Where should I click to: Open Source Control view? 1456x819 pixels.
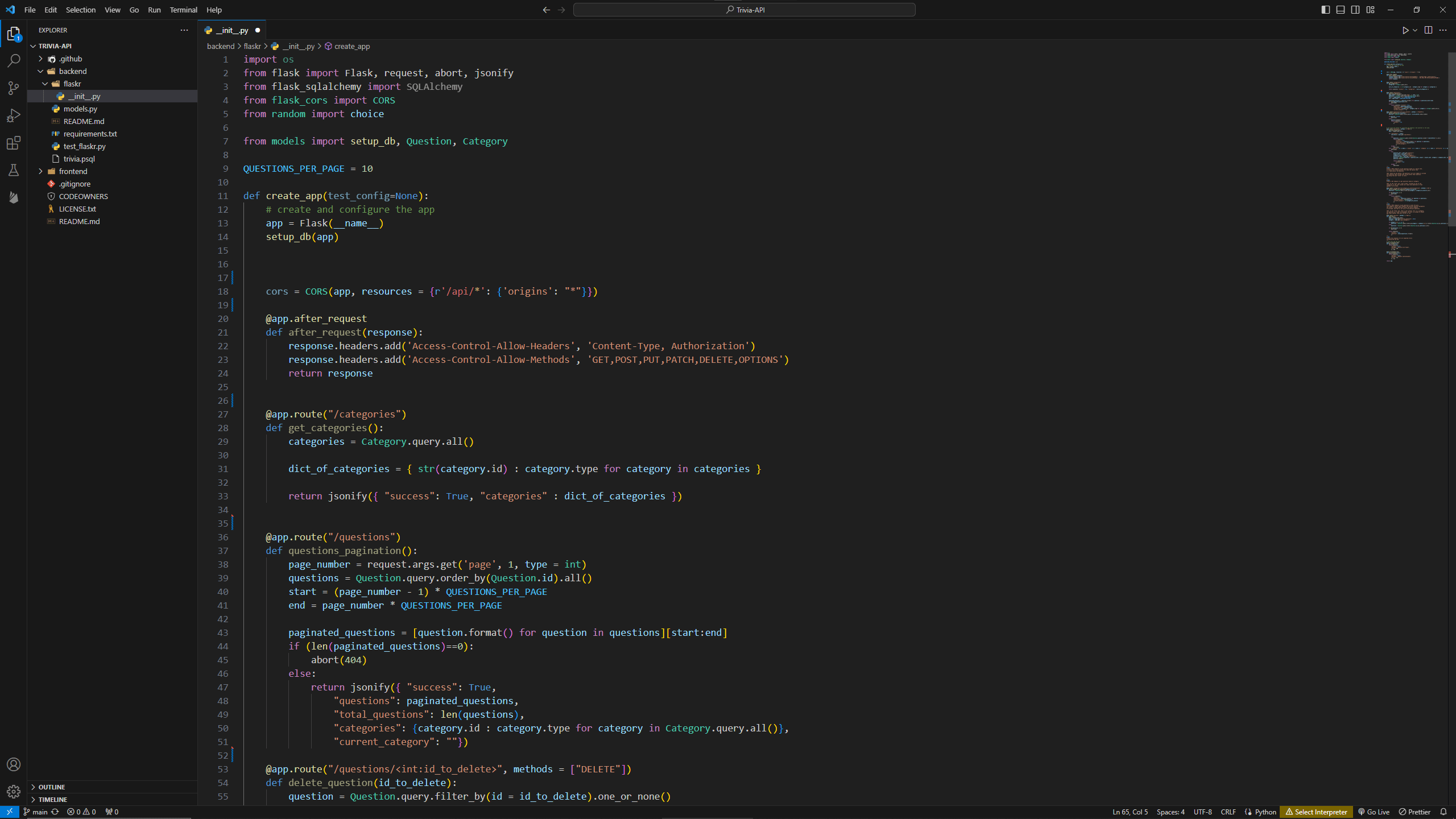(x=14, y=88)
